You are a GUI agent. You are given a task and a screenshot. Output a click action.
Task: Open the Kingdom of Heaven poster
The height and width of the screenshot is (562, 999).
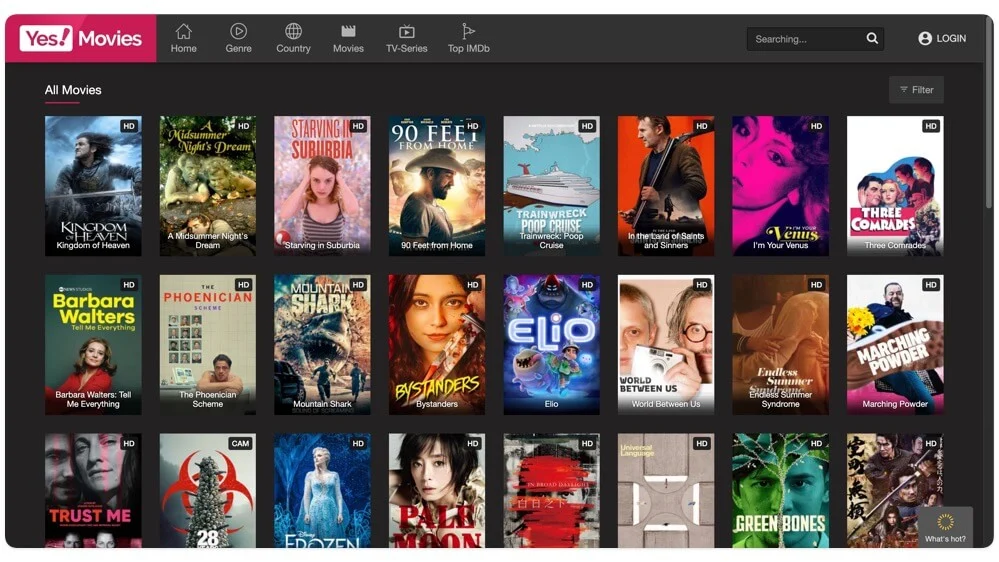click(x=93, y=186)
